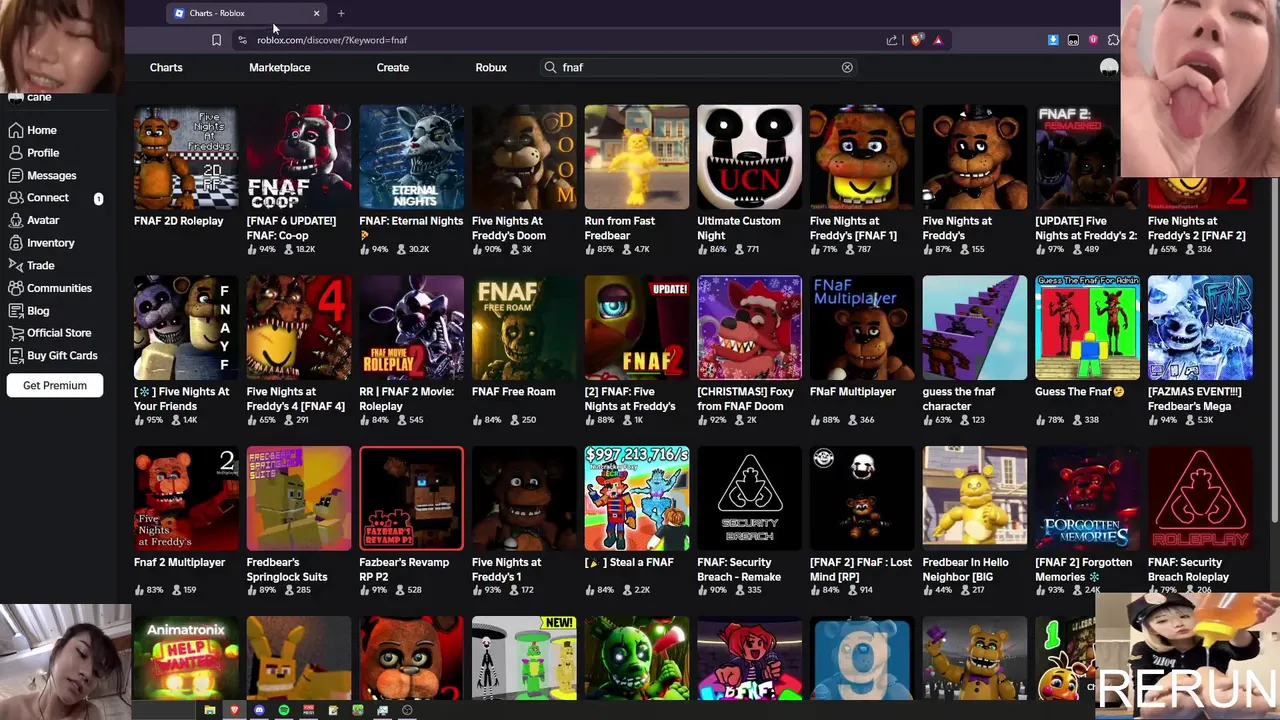Click the roblox.com address bar URL
The width and height of the screenshot is (1280, 720).
(332, 40)
